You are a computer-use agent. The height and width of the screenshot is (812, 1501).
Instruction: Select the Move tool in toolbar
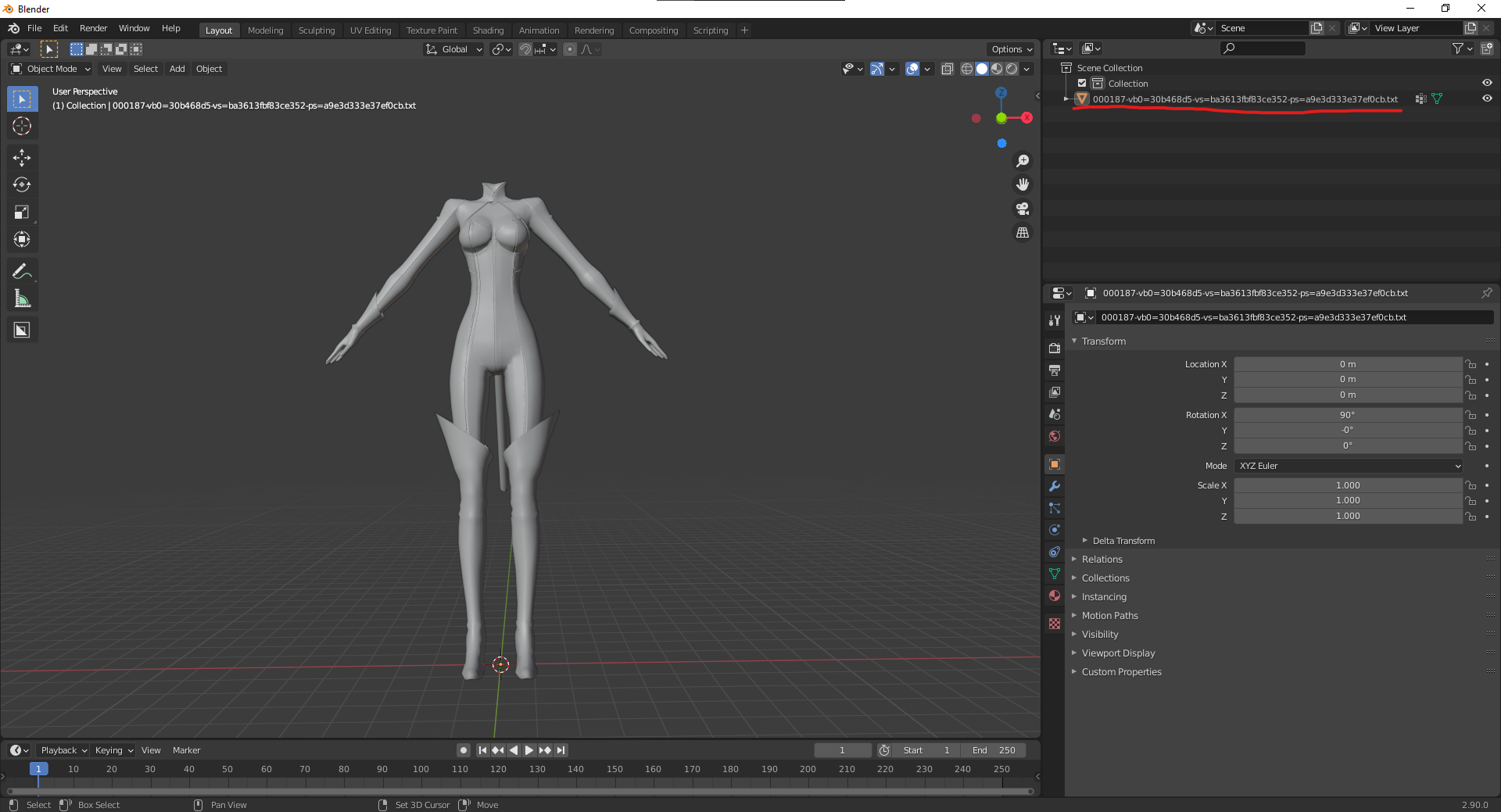pos(22,158)
